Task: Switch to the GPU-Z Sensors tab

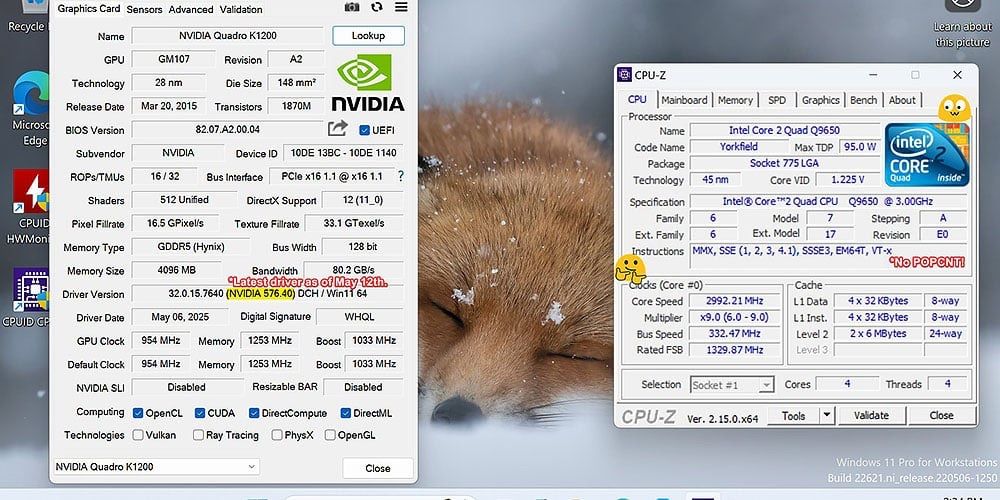Action: coord(144,10)
